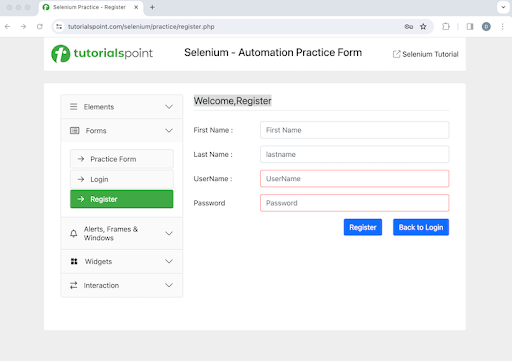Focus the UserName input field
The width and height of the screenshot is (512, 361).
(355, 179)
